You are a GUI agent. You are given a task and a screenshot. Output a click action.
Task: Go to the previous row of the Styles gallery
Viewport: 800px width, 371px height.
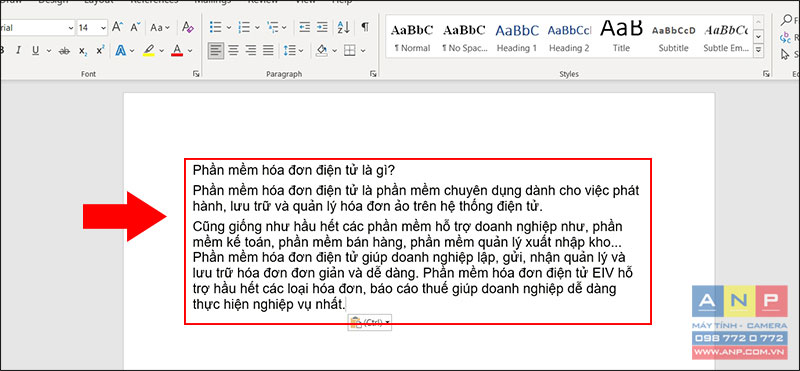pyautogui.click(x=758, y=23)
